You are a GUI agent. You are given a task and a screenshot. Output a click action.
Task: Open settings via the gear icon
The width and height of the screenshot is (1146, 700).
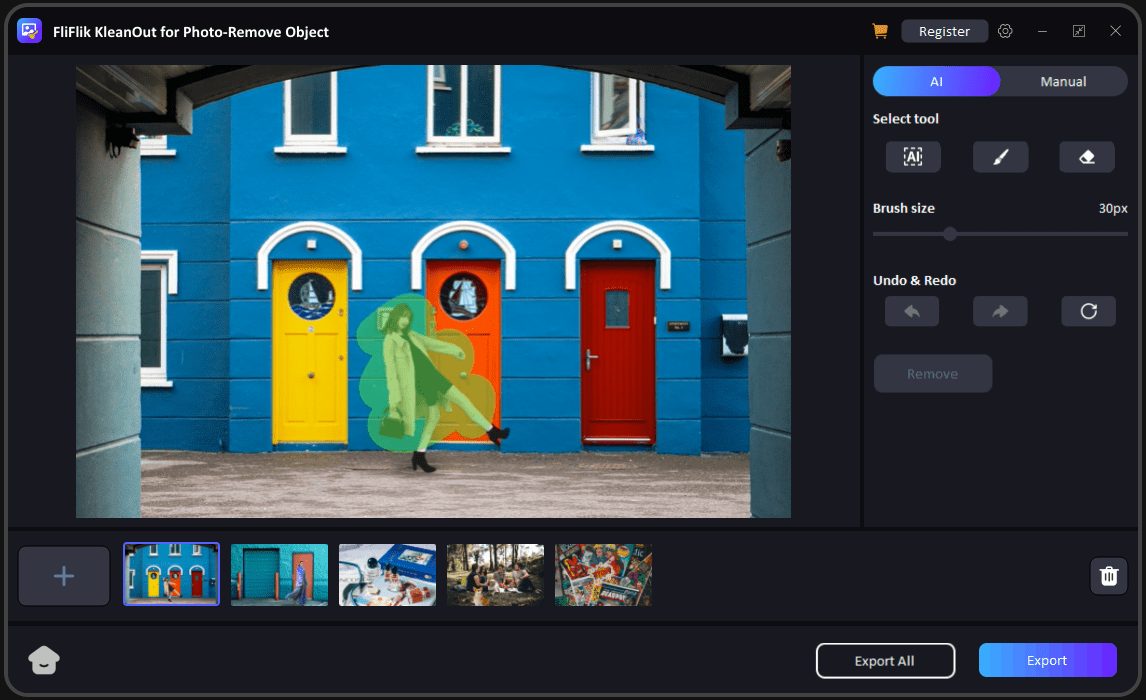point(1005,31)
